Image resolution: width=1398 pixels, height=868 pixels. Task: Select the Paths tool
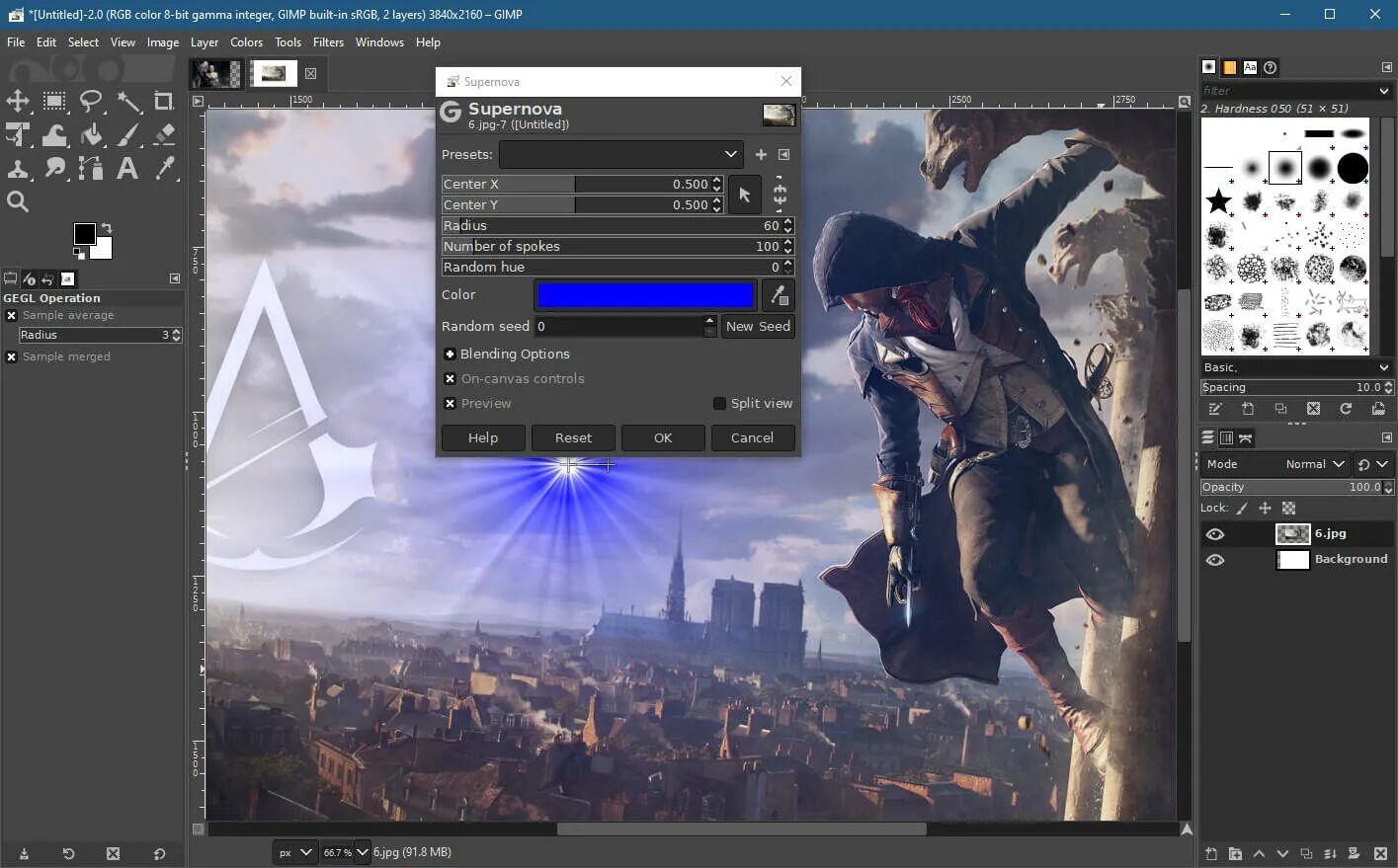click(91, 168)
